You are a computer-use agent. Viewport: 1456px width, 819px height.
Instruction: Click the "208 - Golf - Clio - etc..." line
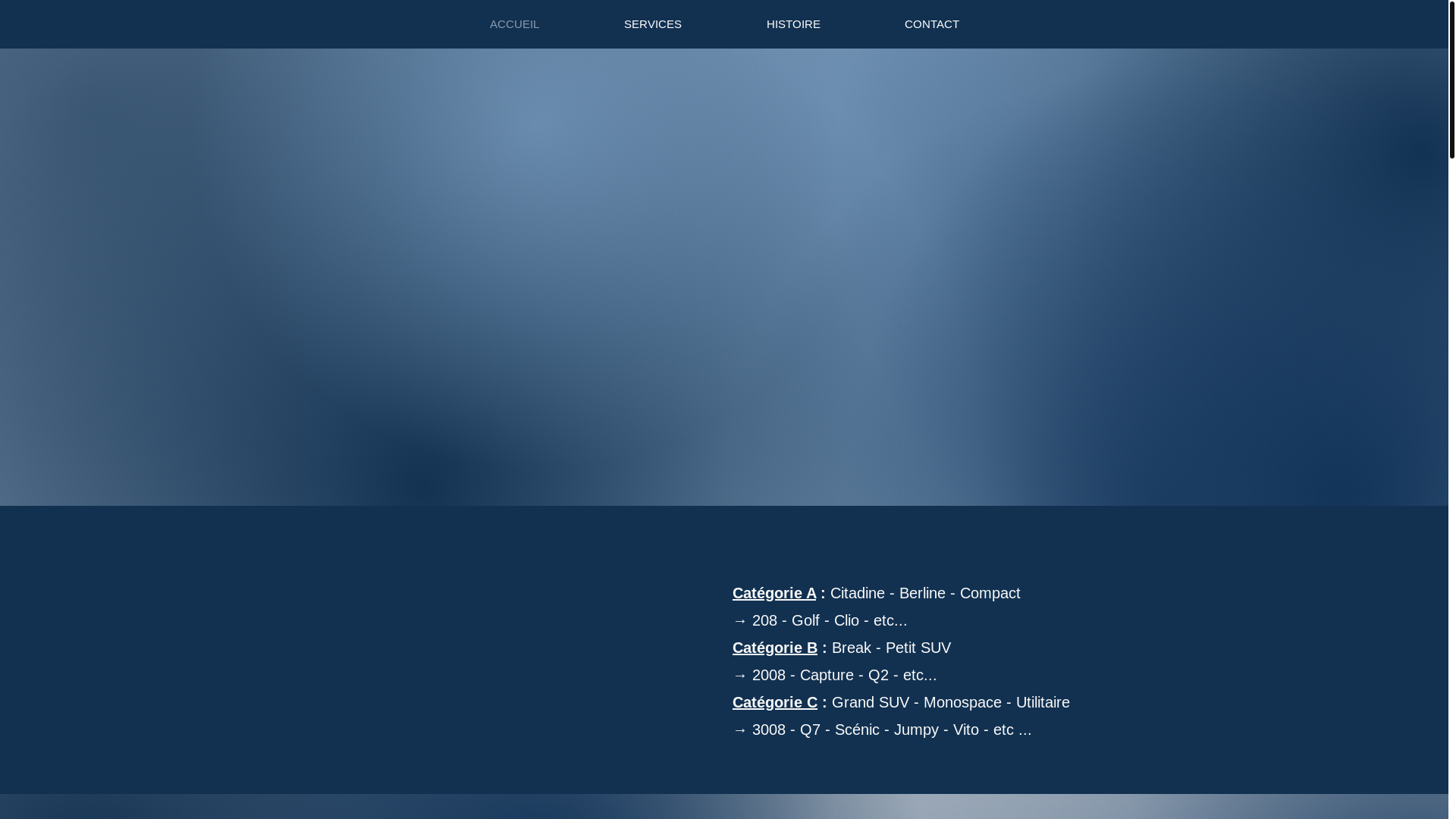[x=820, y=620]
